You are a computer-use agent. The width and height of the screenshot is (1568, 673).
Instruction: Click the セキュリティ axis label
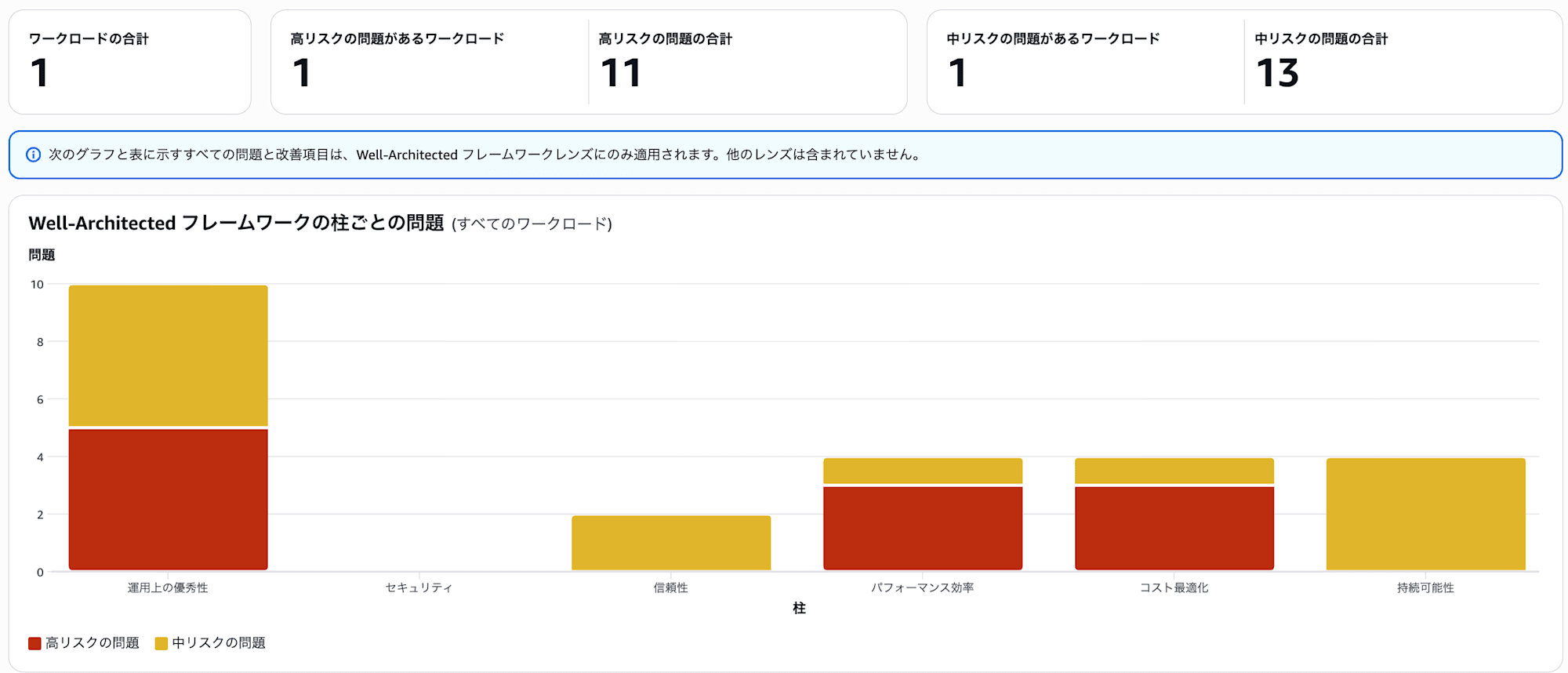coord(419,588)
